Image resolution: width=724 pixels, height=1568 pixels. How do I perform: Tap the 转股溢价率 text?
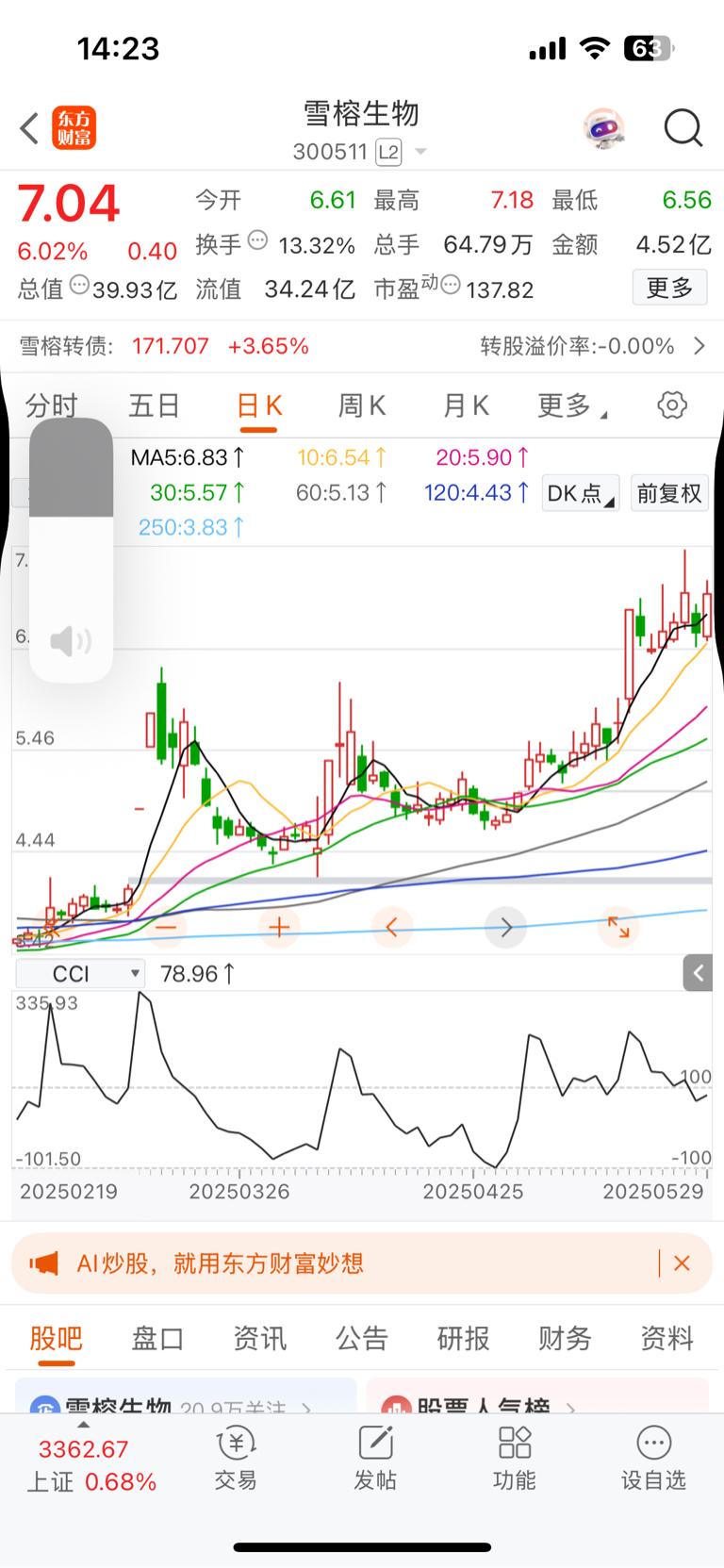(x=577, y=346)
